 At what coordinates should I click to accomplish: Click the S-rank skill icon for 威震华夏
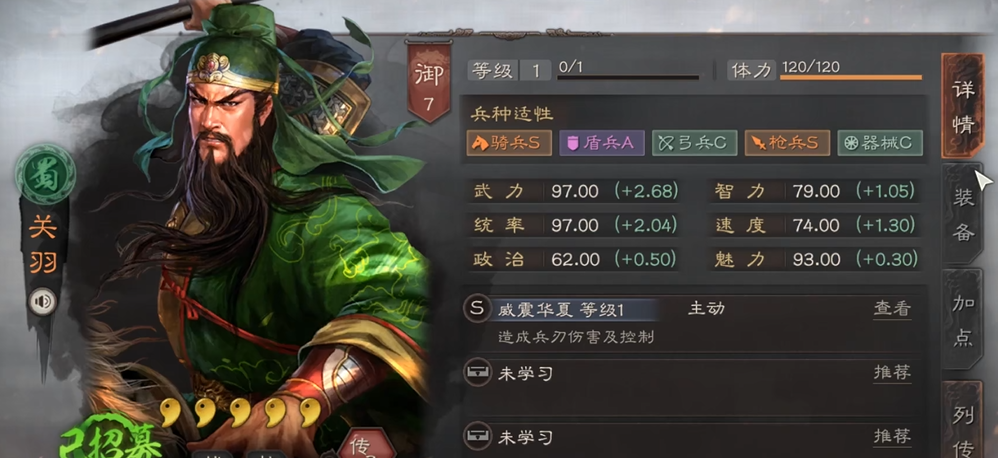477,309
